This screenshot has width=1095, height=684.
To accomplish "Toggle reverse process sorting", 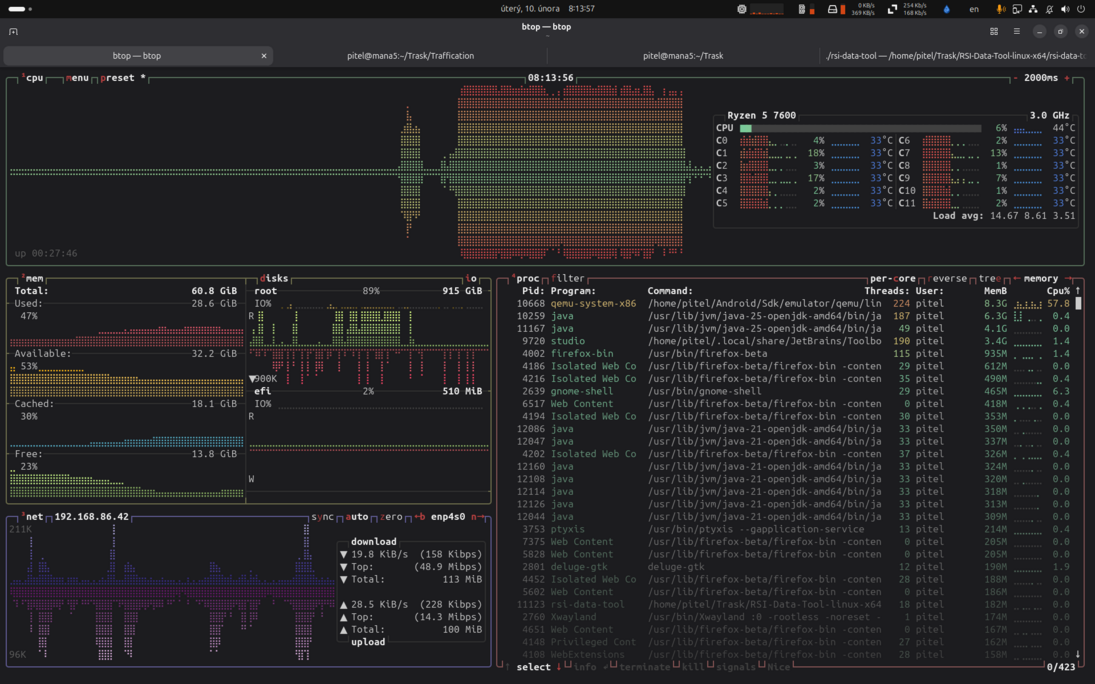I will click(948, 278).
